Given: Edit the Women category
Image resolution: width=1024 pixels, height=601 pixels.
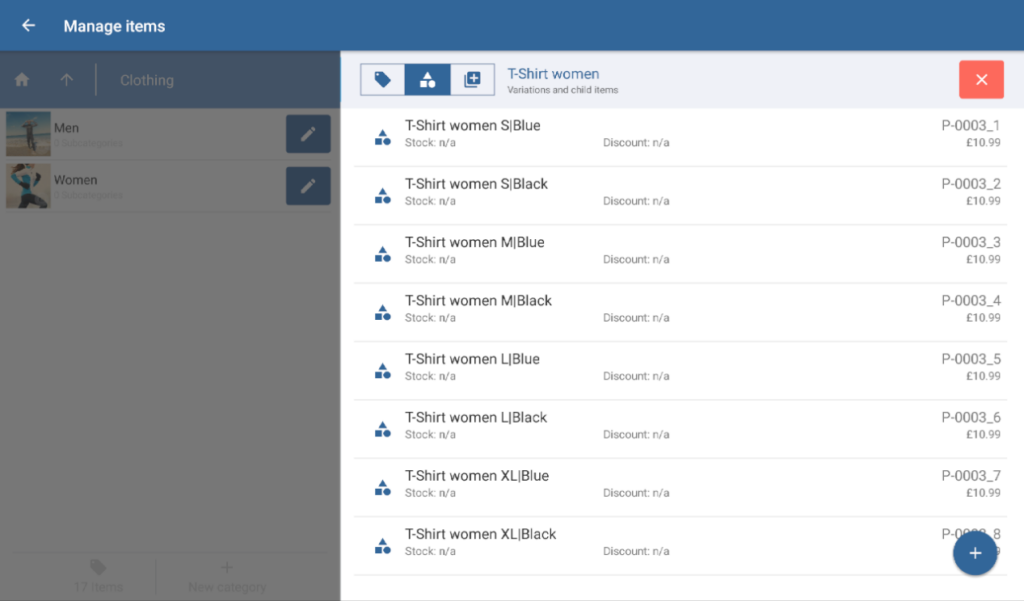Looking at the screenshot, I should [x=308, y=186].
